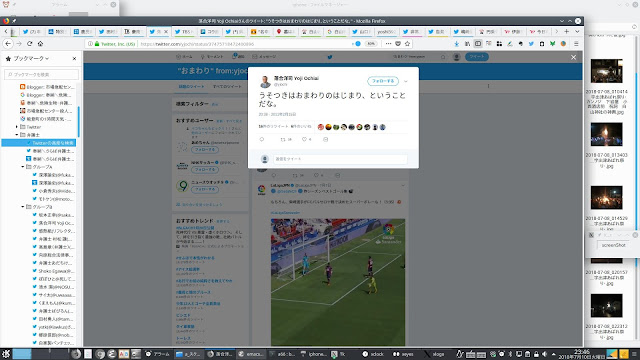Toggle the sidebar view toolbar button
Viewport: 640px width, 360px height.
[478, 43]
